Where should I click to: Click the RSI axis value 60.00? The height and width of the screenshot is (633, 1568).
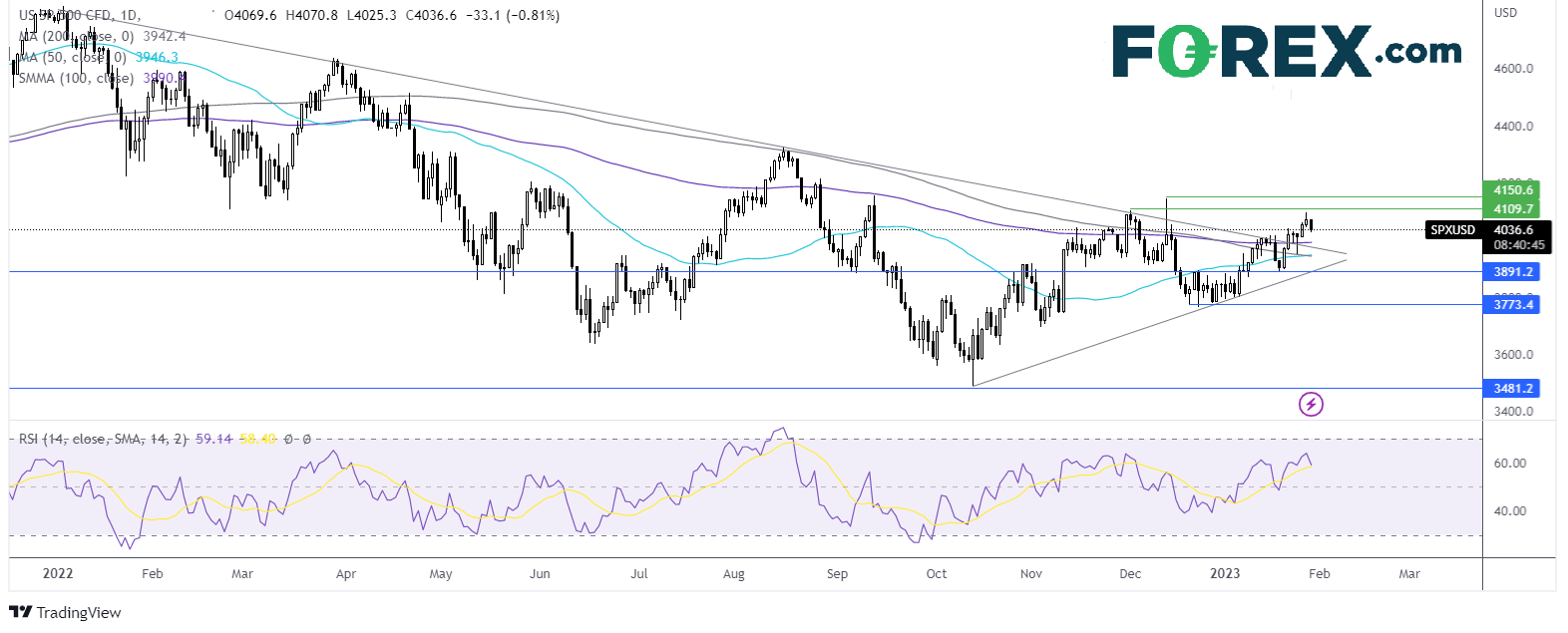coord(1510,464)
